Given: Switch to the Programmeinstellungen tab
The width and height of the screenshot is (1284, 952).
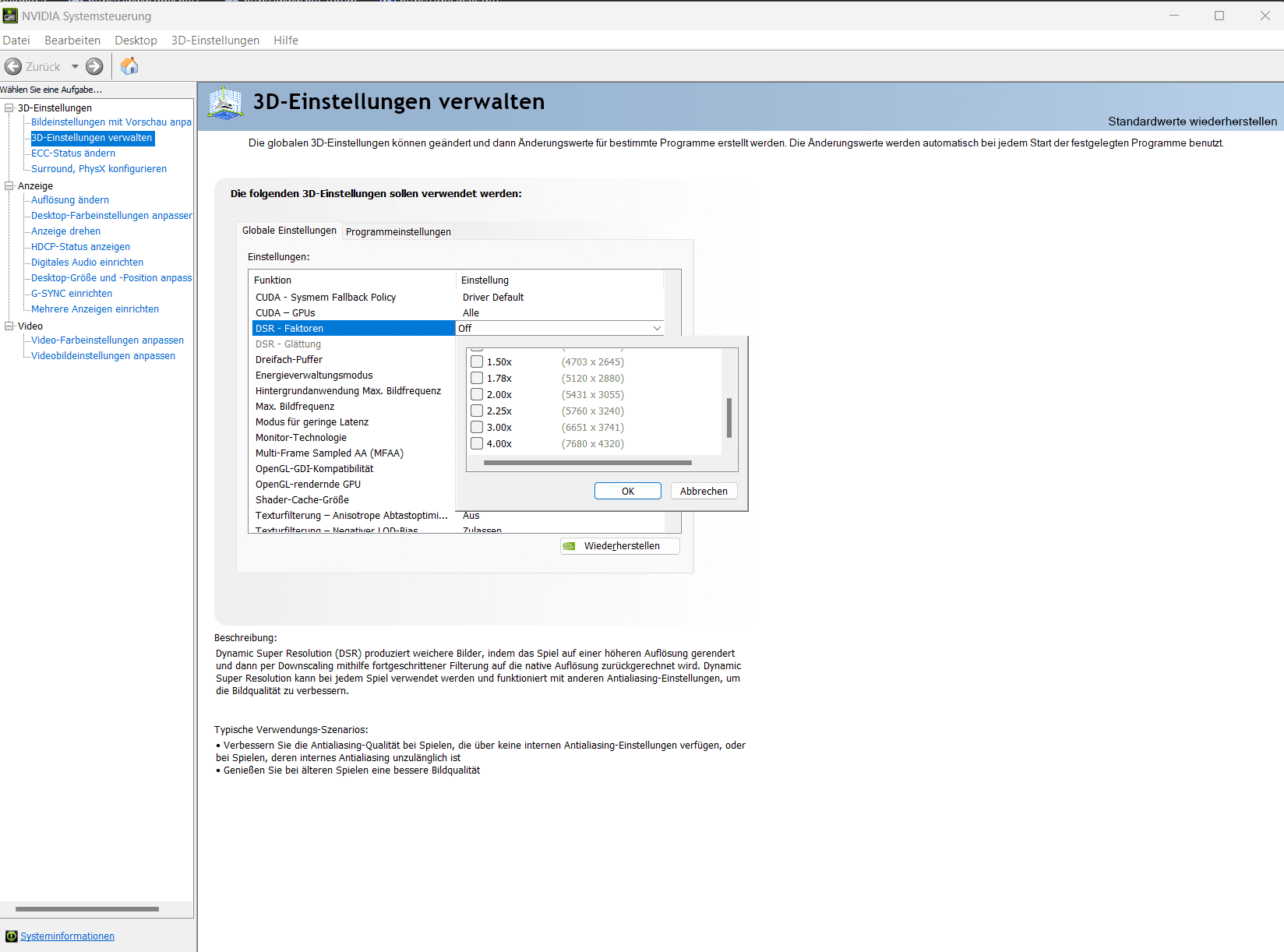Looking at the screenshot, I should tap(398, 231).
